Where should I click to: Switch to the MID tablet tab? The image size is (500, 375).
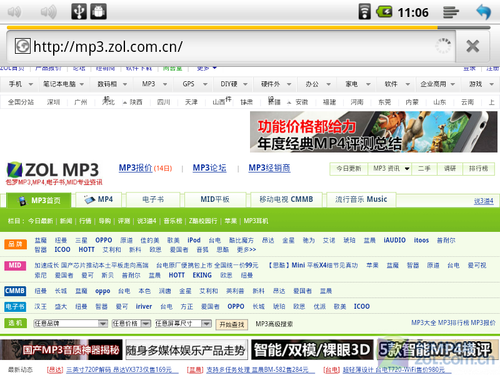(x=215, y=200)
